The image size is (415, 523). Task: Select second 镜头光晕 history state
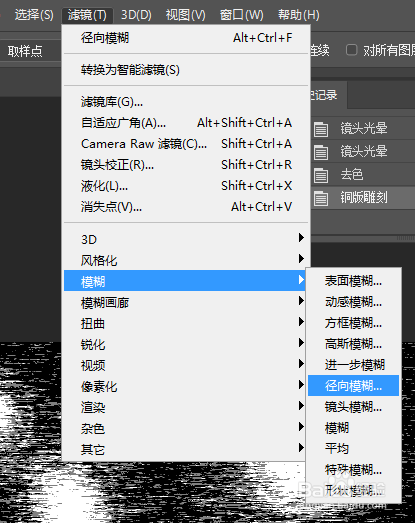363,151
